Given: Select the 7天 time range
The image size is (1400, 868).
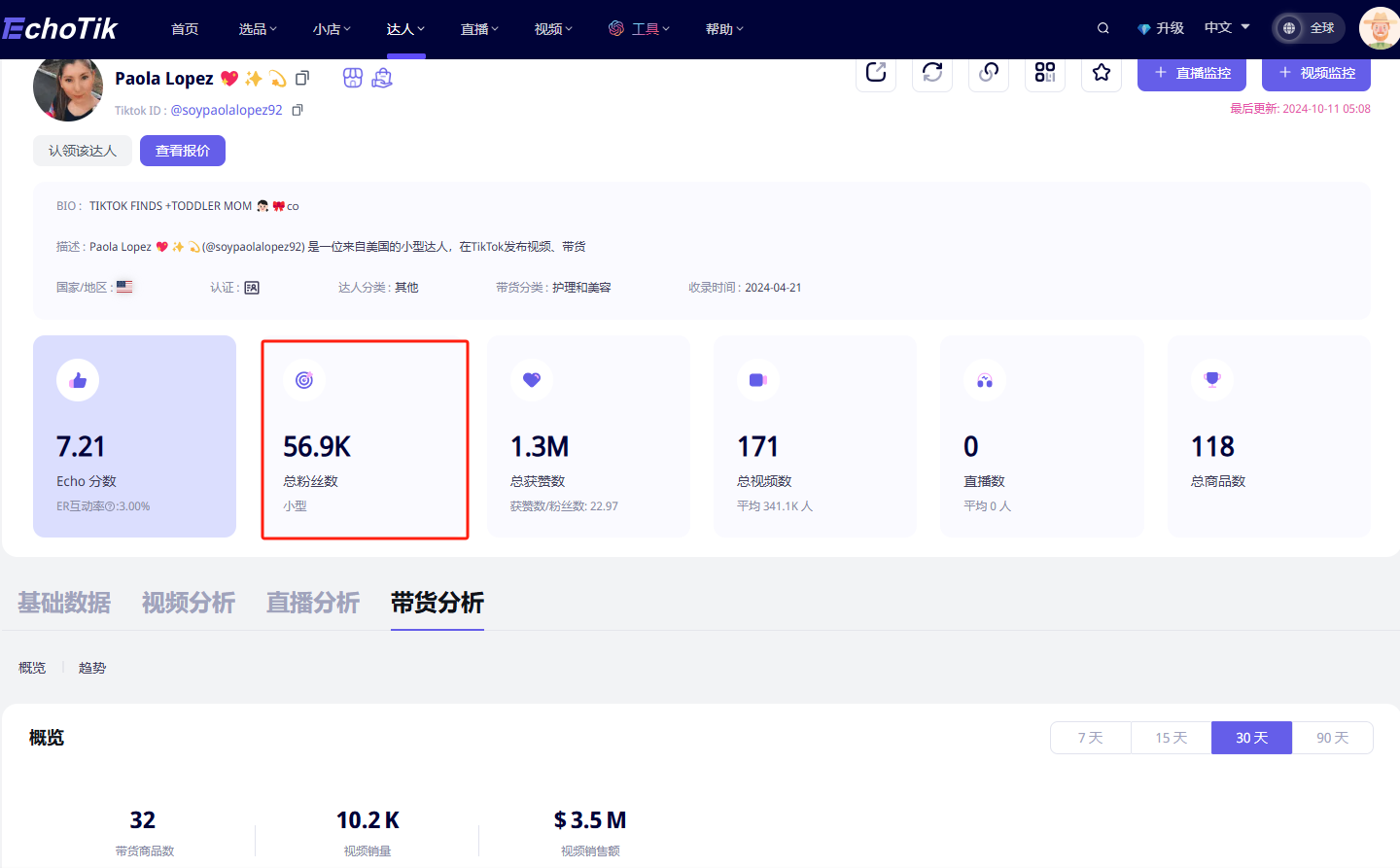Looking at the screenshot, I should pos(1091,738).
